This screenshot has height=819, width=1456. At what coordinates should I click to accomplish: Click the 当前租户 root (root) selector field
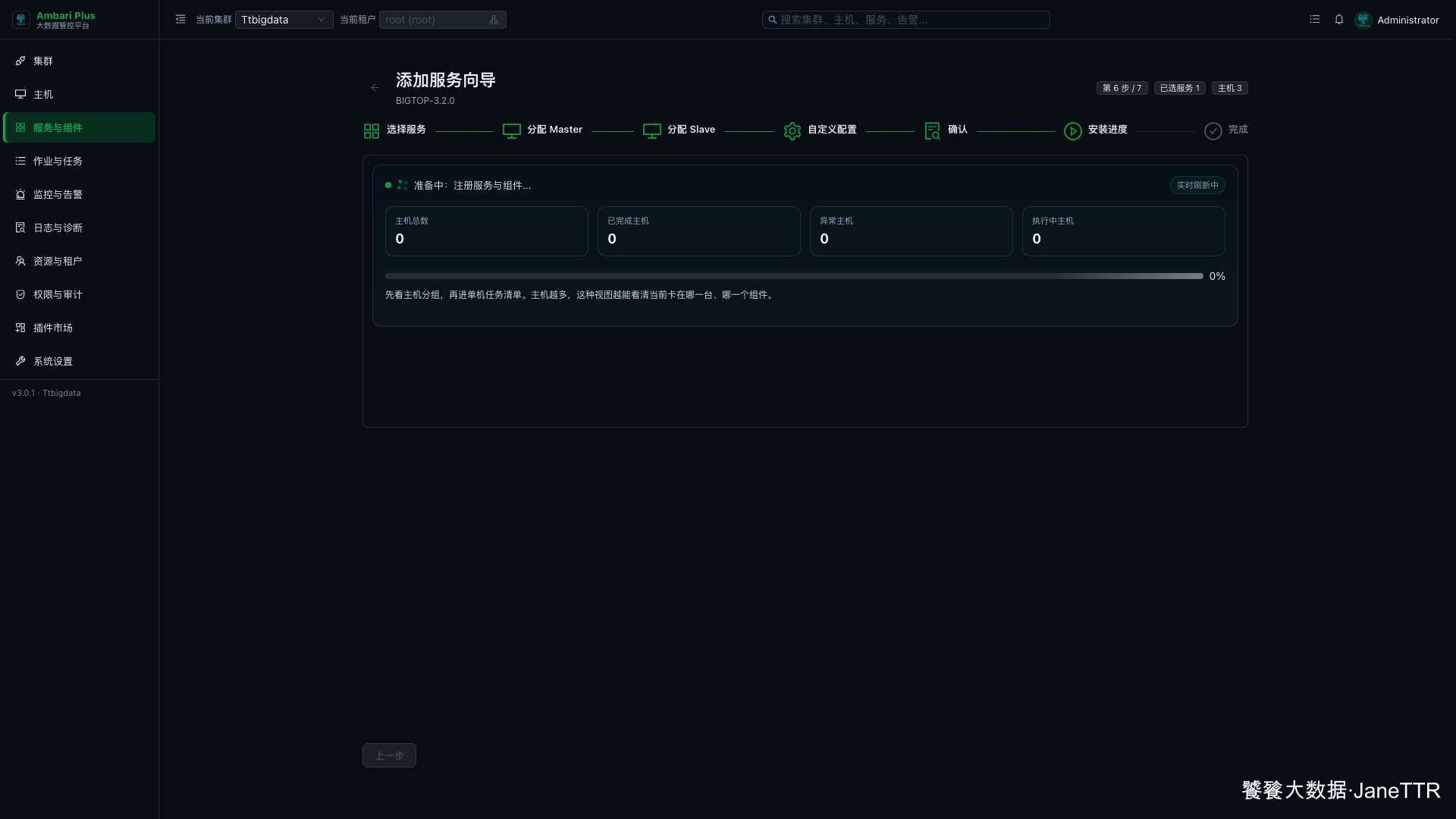[x=442, y=20]
